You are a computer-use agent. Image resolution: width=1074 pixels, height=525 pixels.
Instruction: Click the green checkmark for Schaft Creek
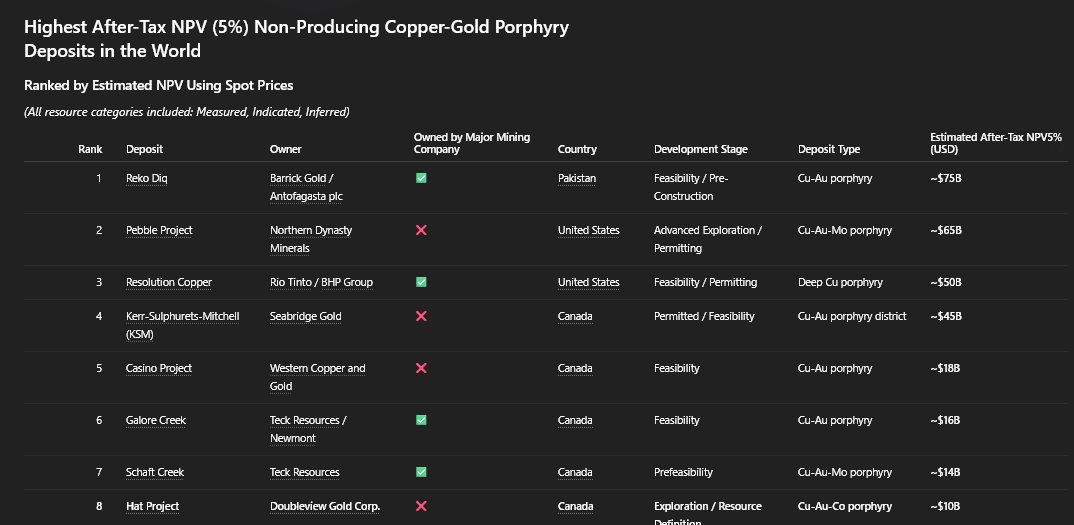click(x=421, y=472)
